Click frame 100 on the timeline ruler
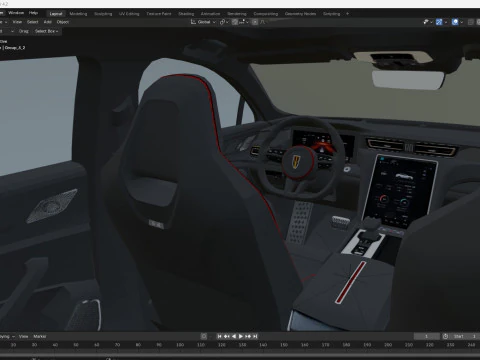 click(180, 345)
